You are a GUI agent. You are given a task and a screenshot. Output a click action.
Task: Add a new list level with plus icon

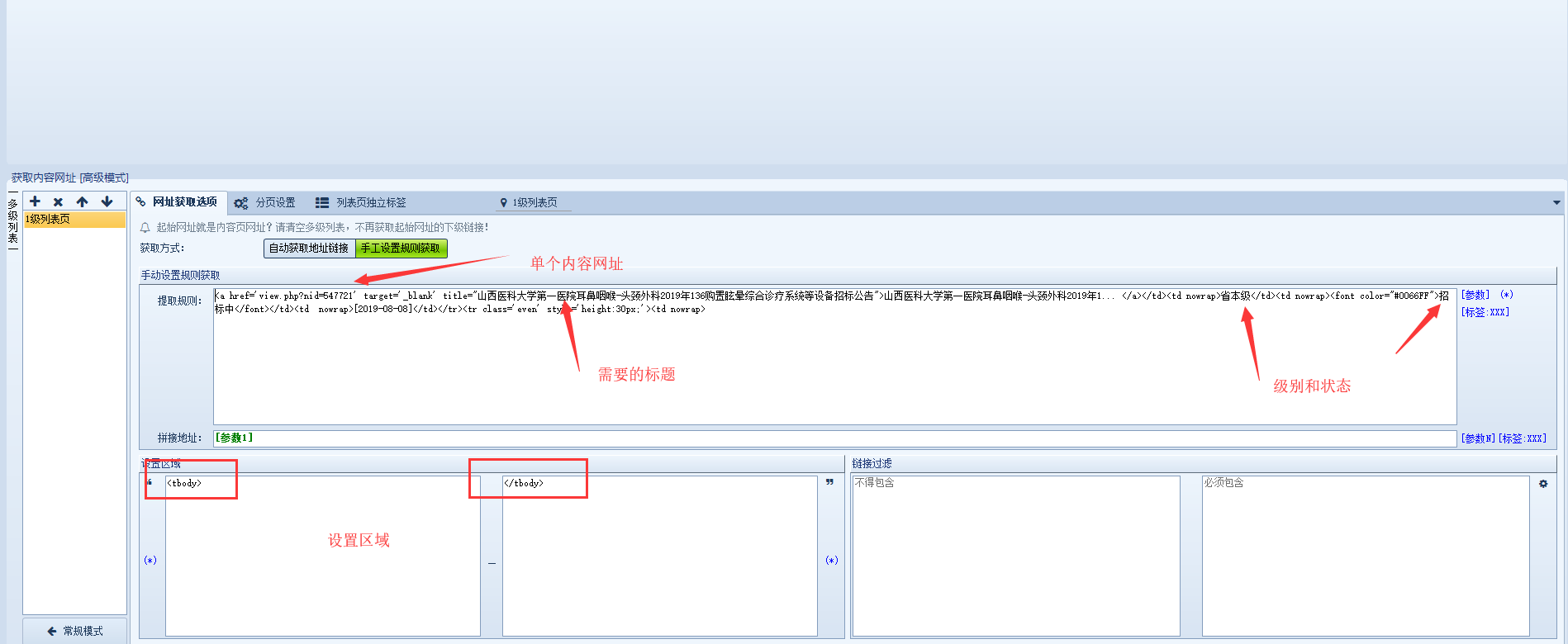pyautogui.click(x=35, y=201)
